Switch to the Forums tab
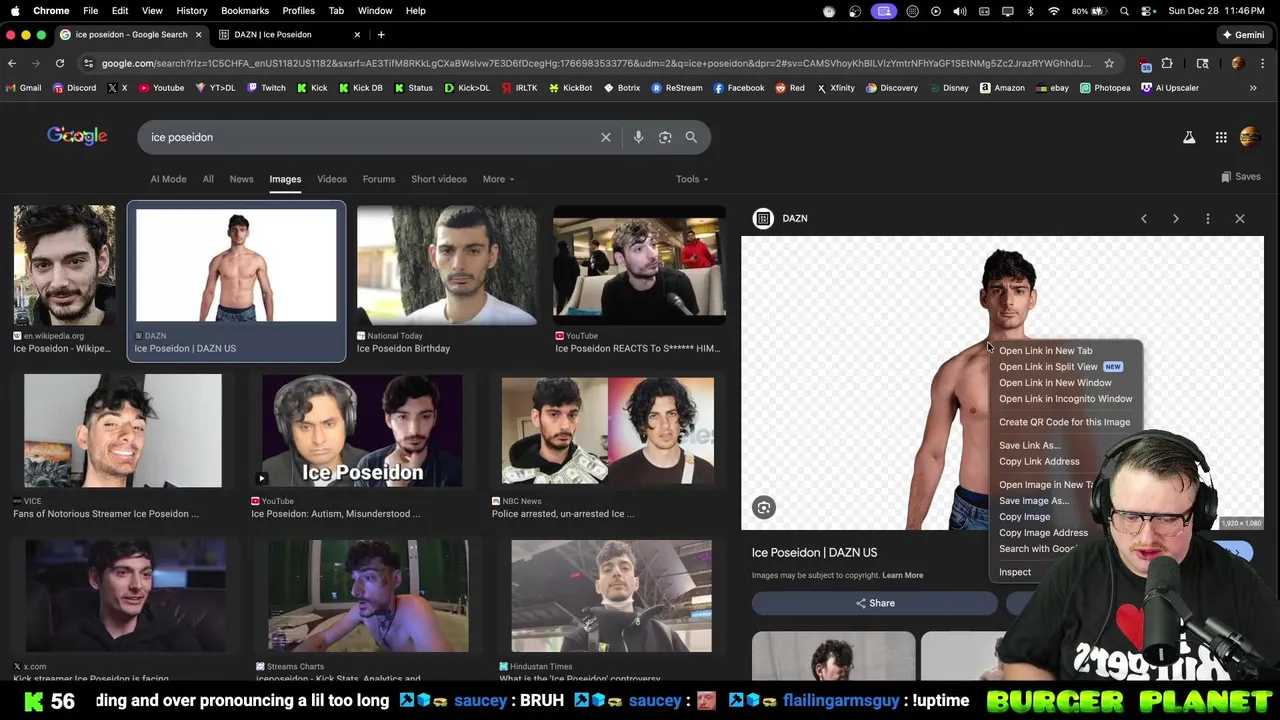 [x=379, y=179]
